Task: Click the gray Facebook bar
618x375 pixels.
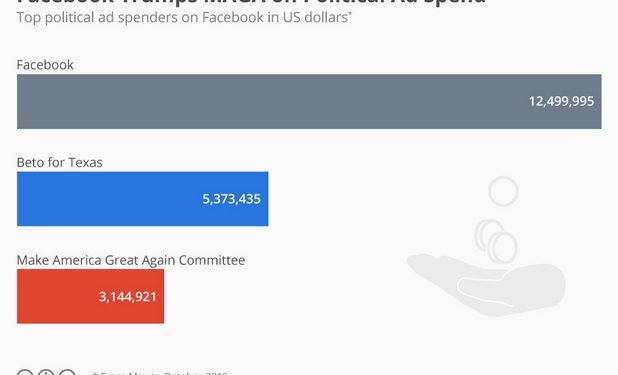Action: pos(309,101)
